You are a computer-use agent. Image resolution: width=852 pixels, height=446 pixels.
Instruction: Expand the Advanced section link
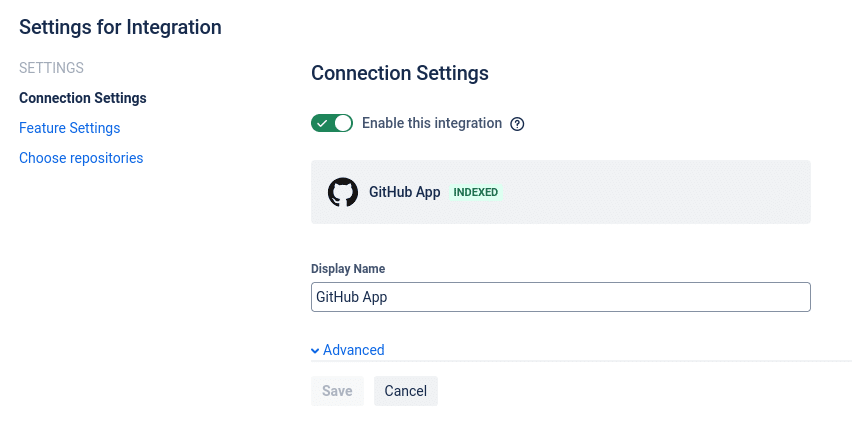tap(354, 350)
